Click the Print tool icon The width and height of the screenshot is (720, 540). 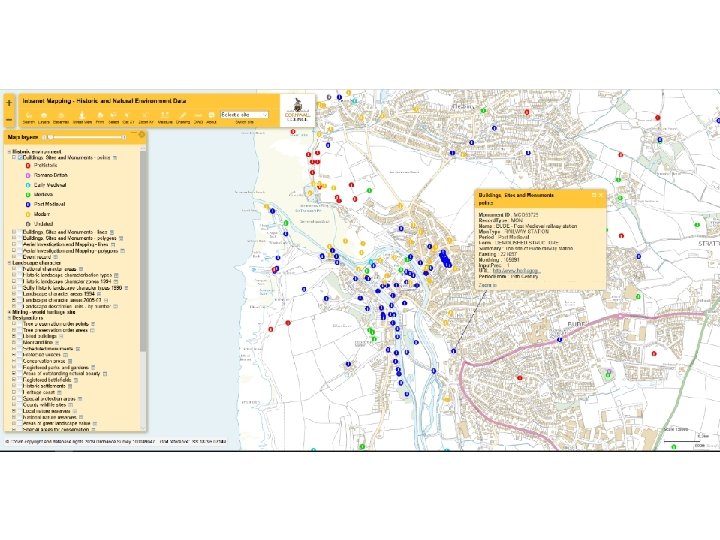pos(100,118)
